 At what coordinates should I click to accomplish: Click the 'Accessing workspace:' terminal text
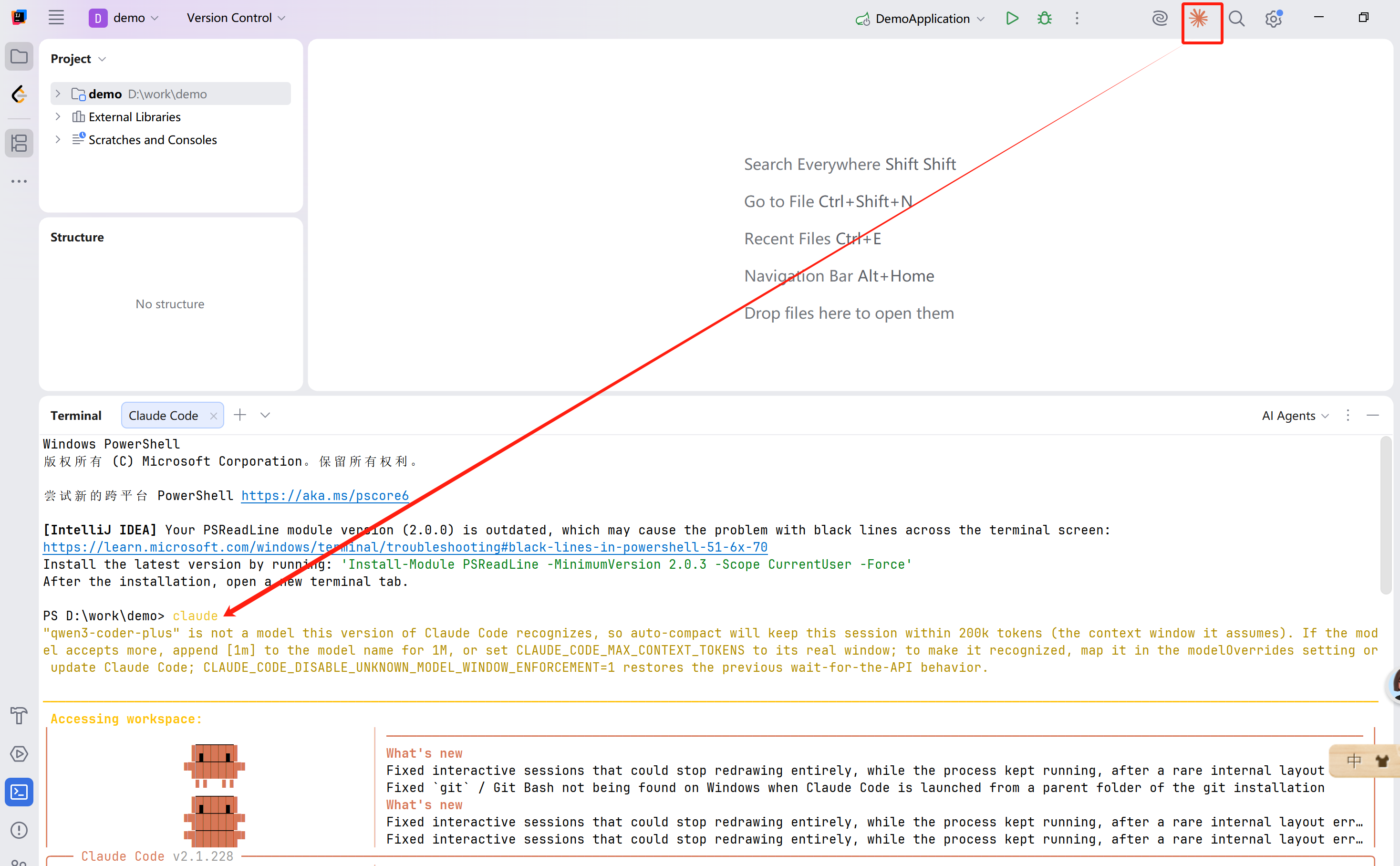tap(126, 719)
